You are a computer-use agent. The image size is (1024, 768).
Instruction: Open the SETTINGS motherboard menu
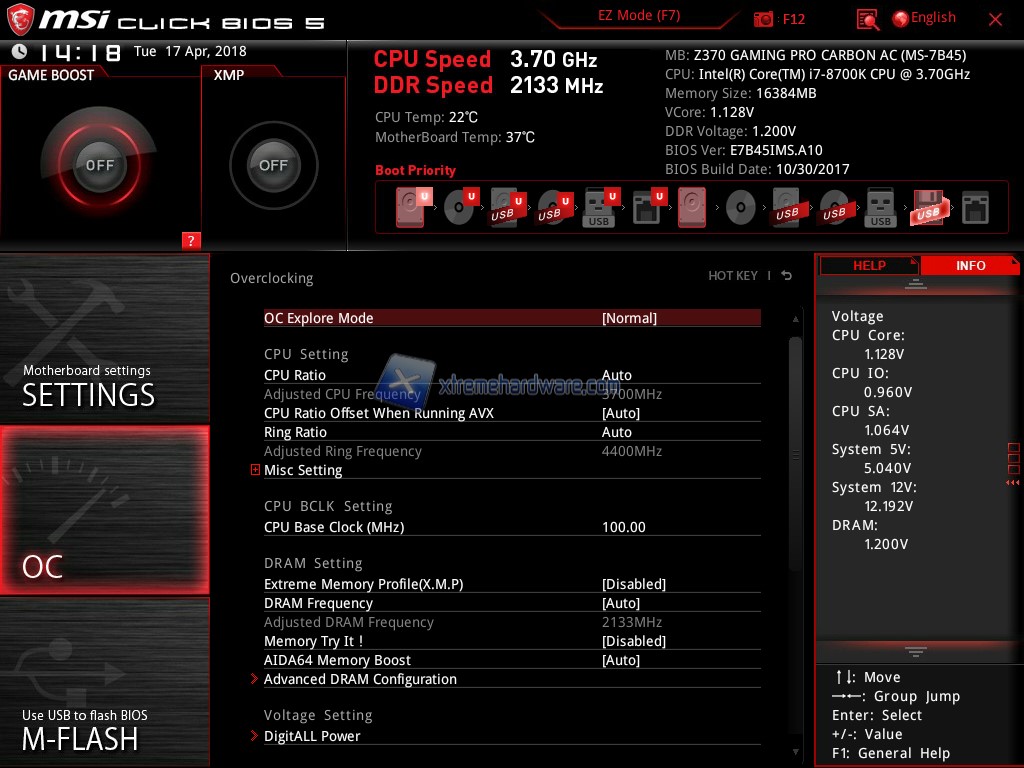[104, 340]
